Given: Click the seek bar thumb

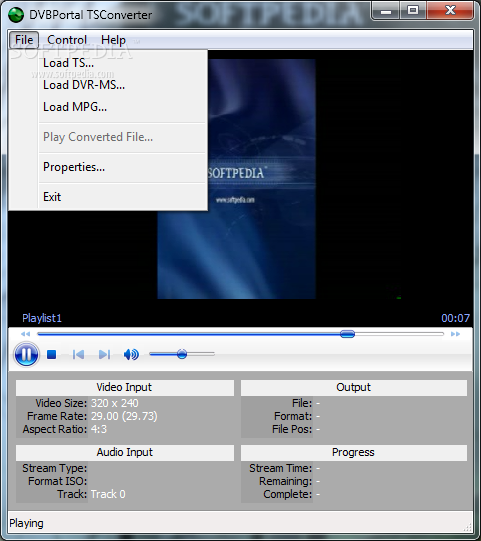Looking at the screenshot, I should 347,334.
